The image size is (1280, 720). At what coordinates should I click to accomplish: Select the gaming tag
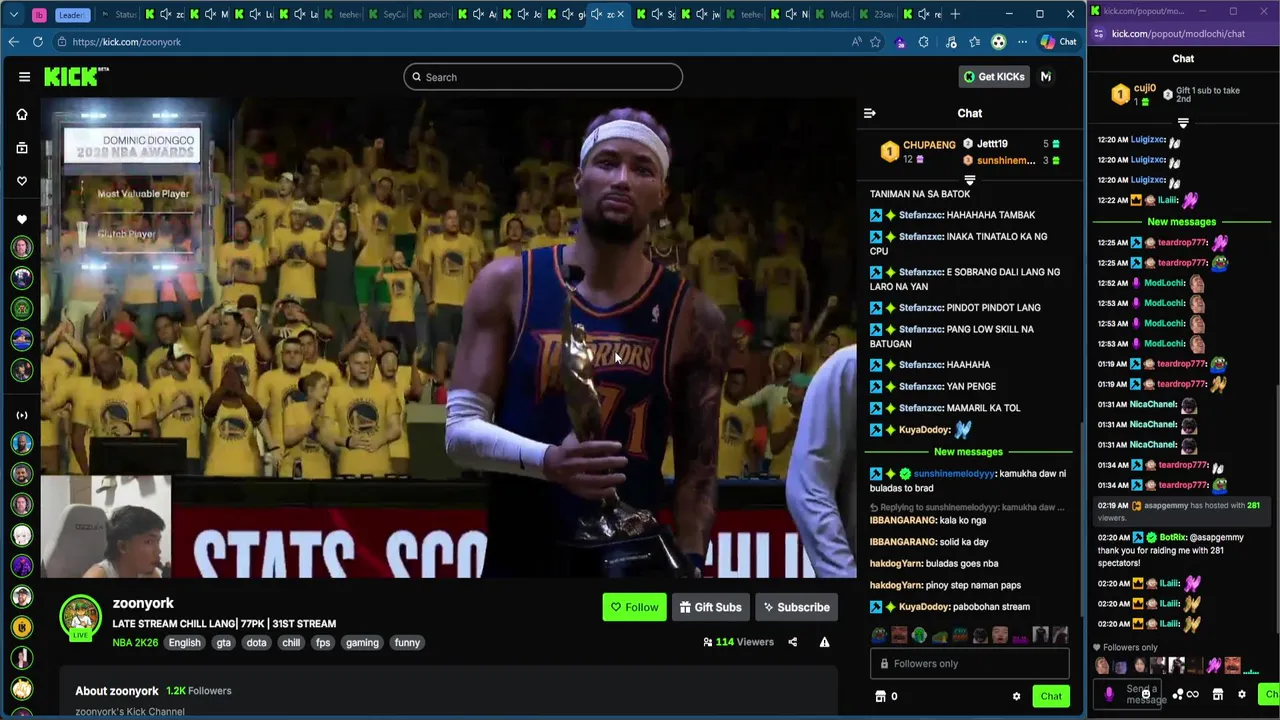tap(362, 643)
